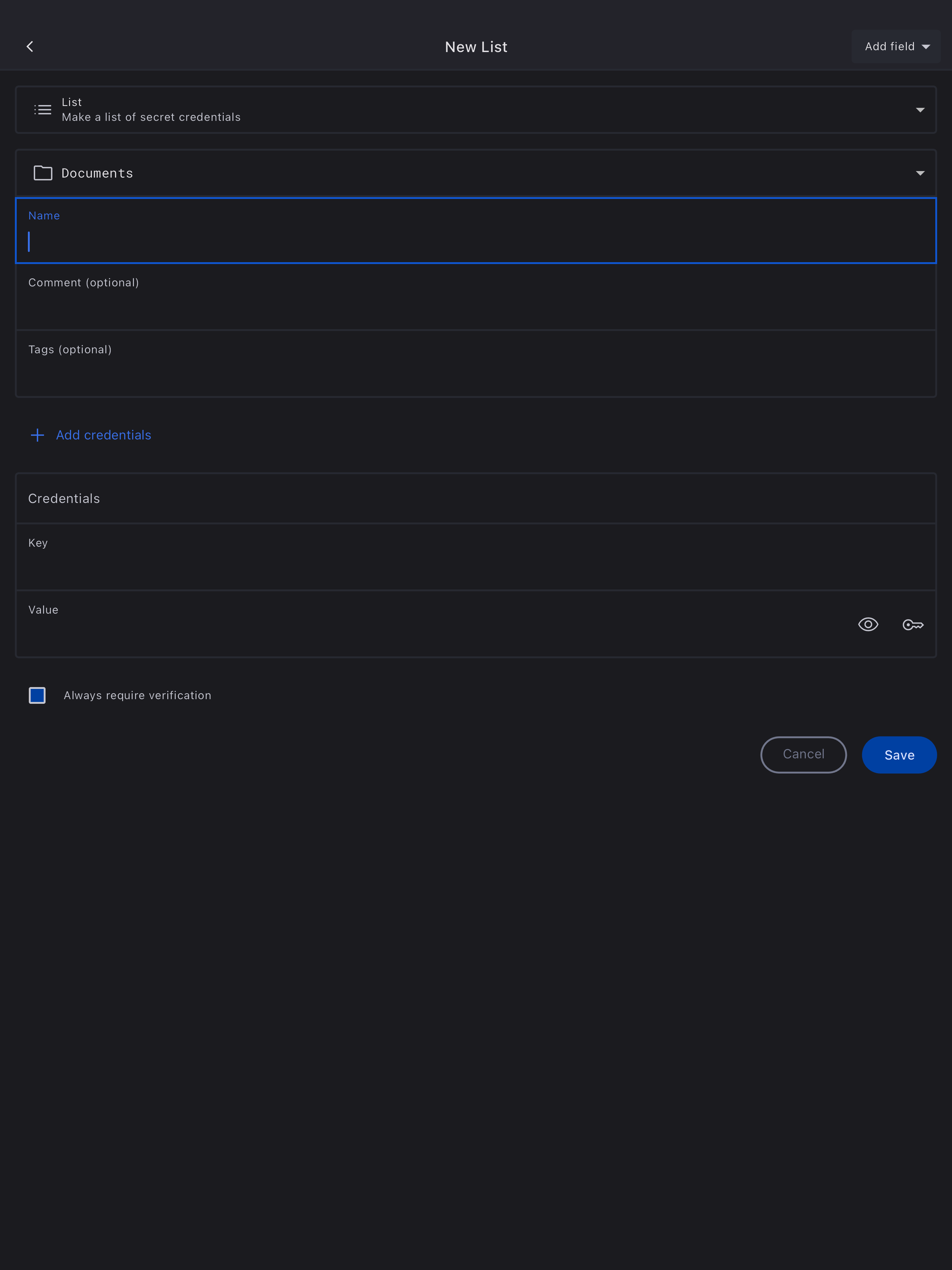Click the list icon beside List type
This screenshot has width=952, height=1270.
[x=42, y=110]
